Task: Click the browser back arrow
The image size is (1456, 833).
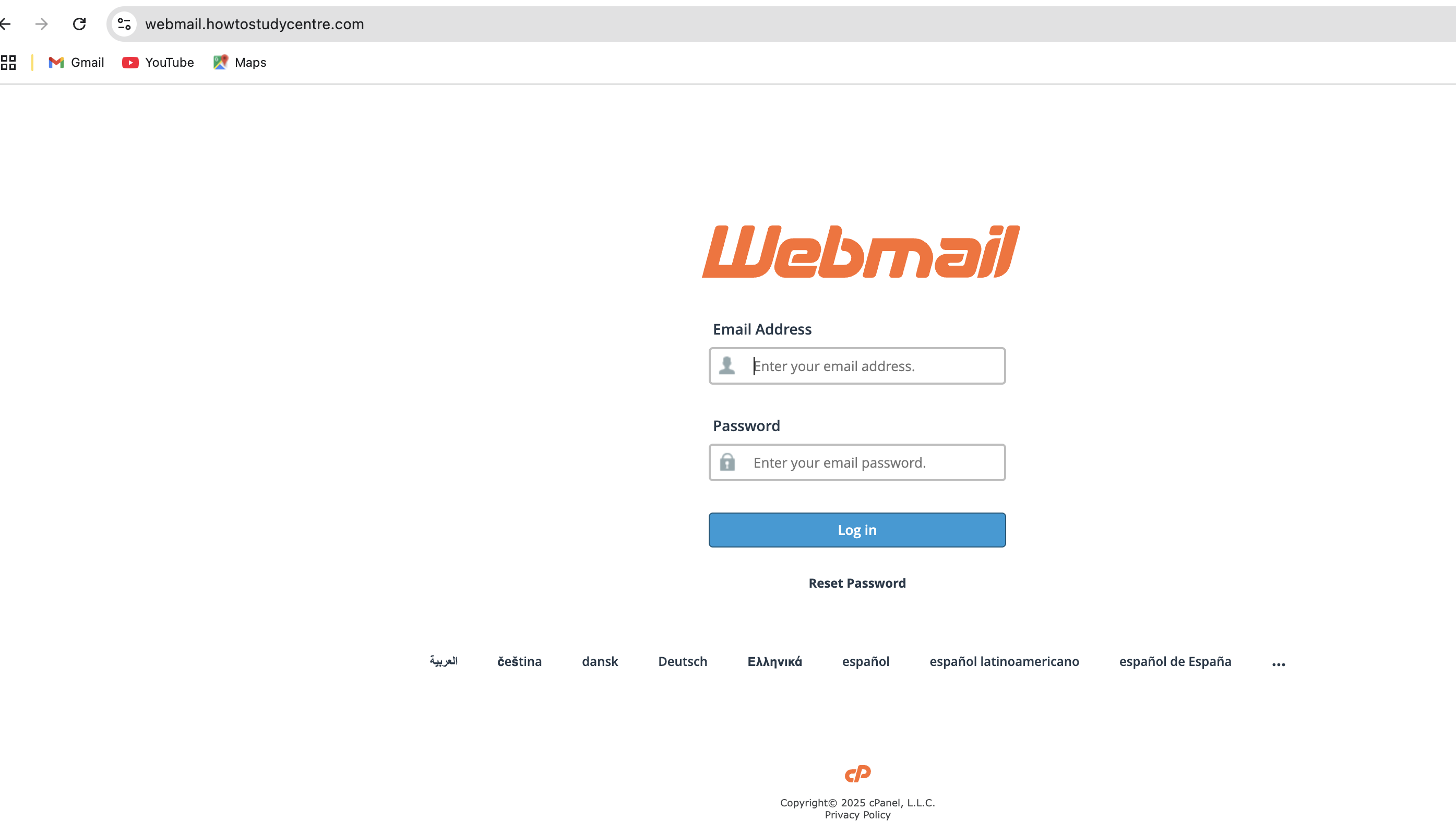Action: click(x=6, y=24)
